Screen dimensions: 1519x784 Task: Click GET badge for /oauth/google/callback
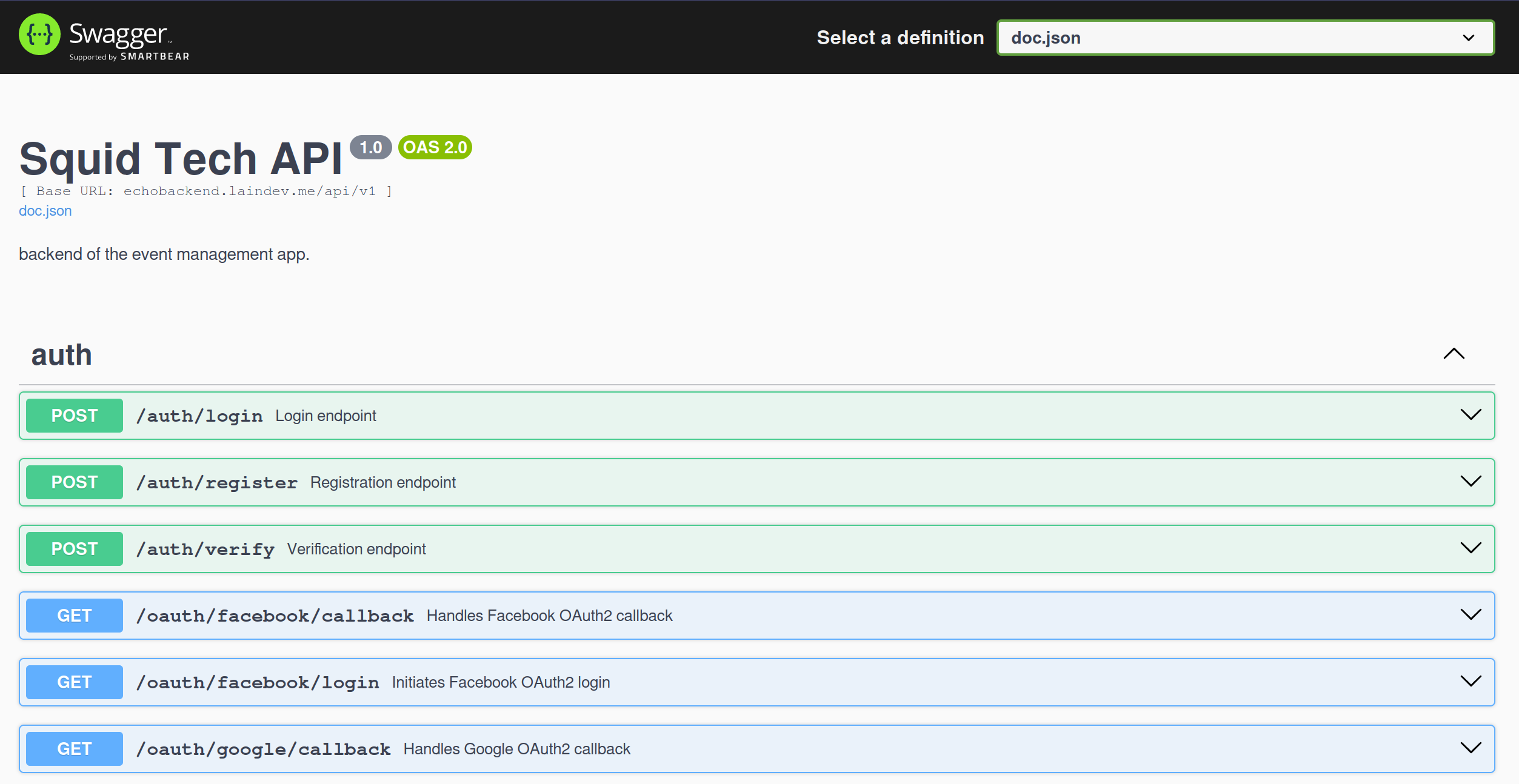tap(75, 749)
